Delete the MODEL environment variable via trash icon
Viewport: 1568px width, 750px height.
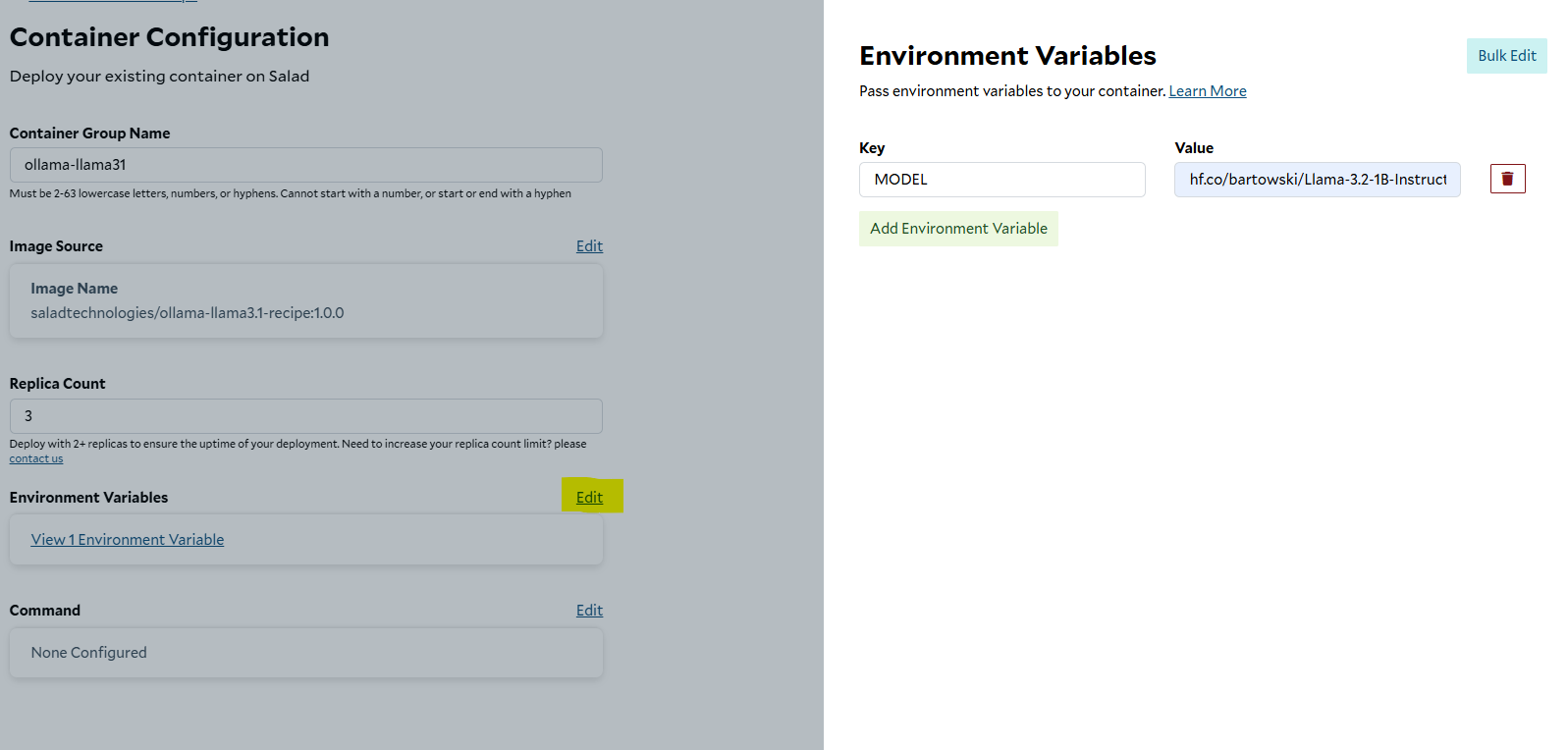(x=1507, y=179)
